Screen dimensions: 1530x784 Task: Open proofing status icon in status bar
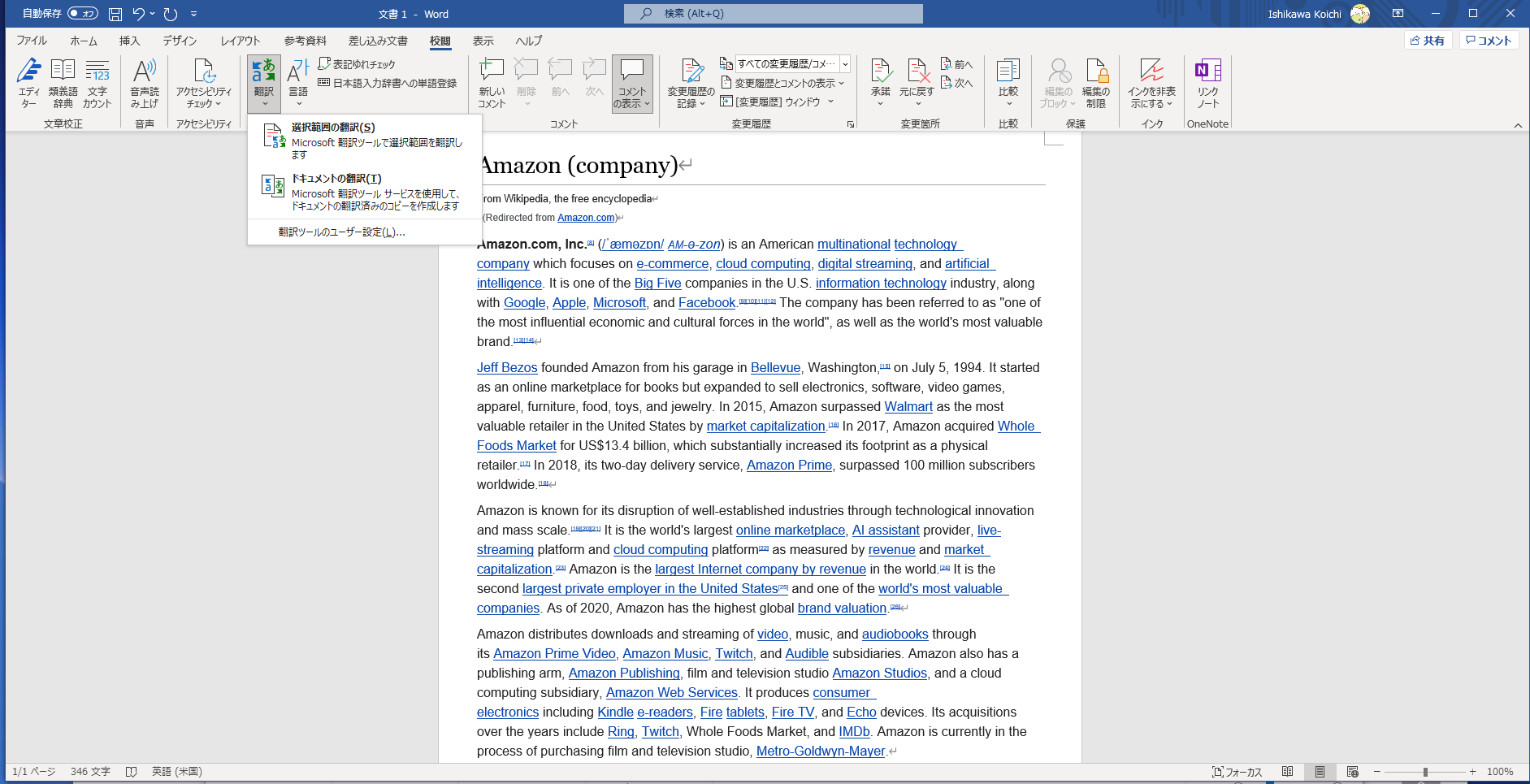pyautogui.click(x=131, y=772)
